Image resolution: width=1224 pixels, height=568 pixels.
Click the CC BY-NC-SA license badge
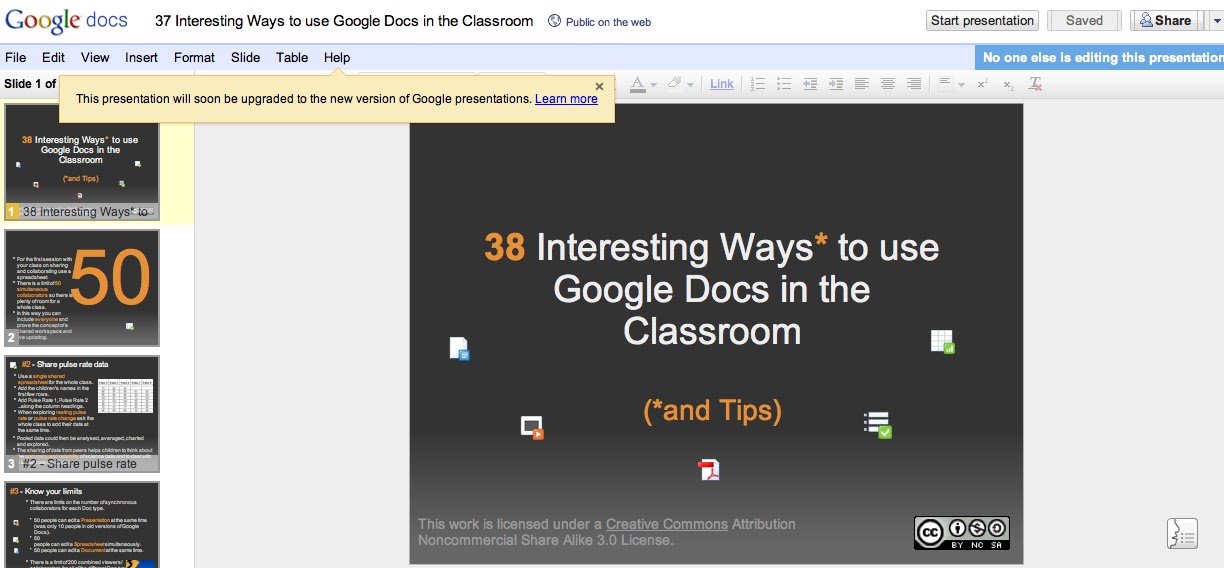click(961, 533)
